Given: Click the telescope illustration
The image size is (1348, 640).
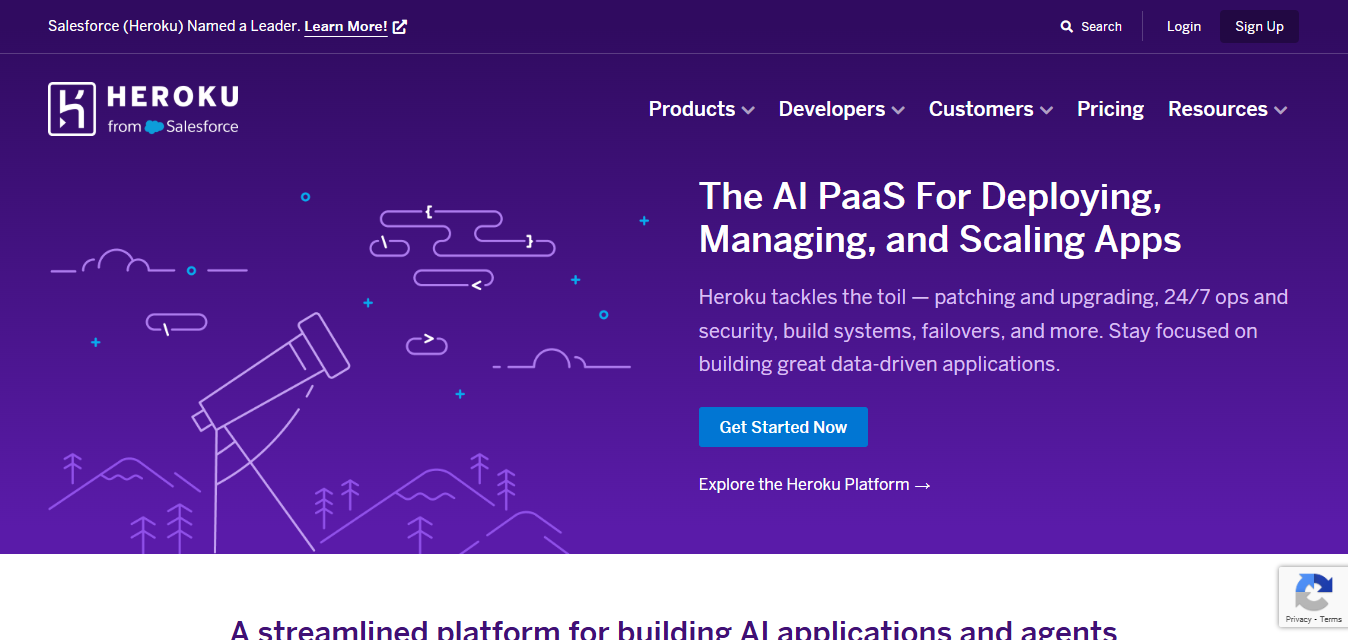Looking at the screenshot, I should pyautogui.click(x=270, y=430).
